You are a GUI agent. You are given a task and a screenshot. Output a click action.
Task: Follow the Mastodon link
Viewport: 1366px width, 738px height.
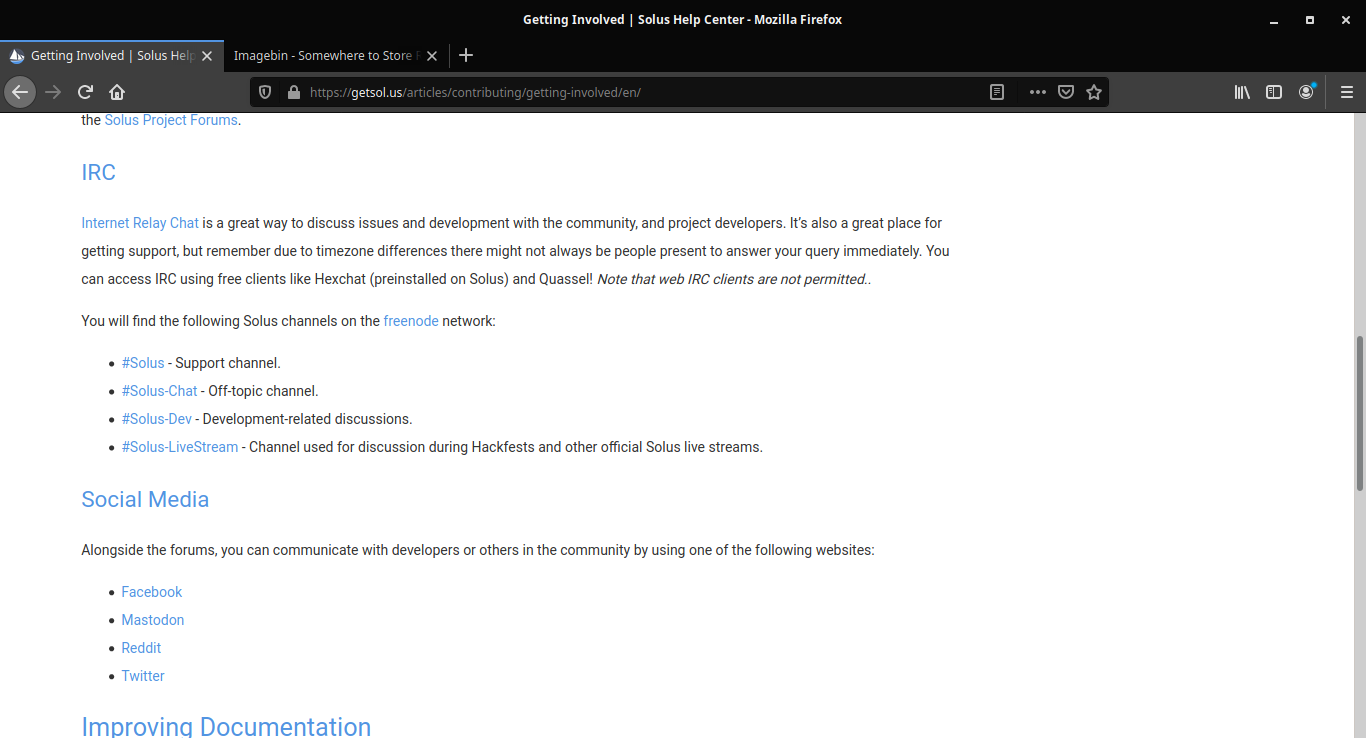(153, 620)
